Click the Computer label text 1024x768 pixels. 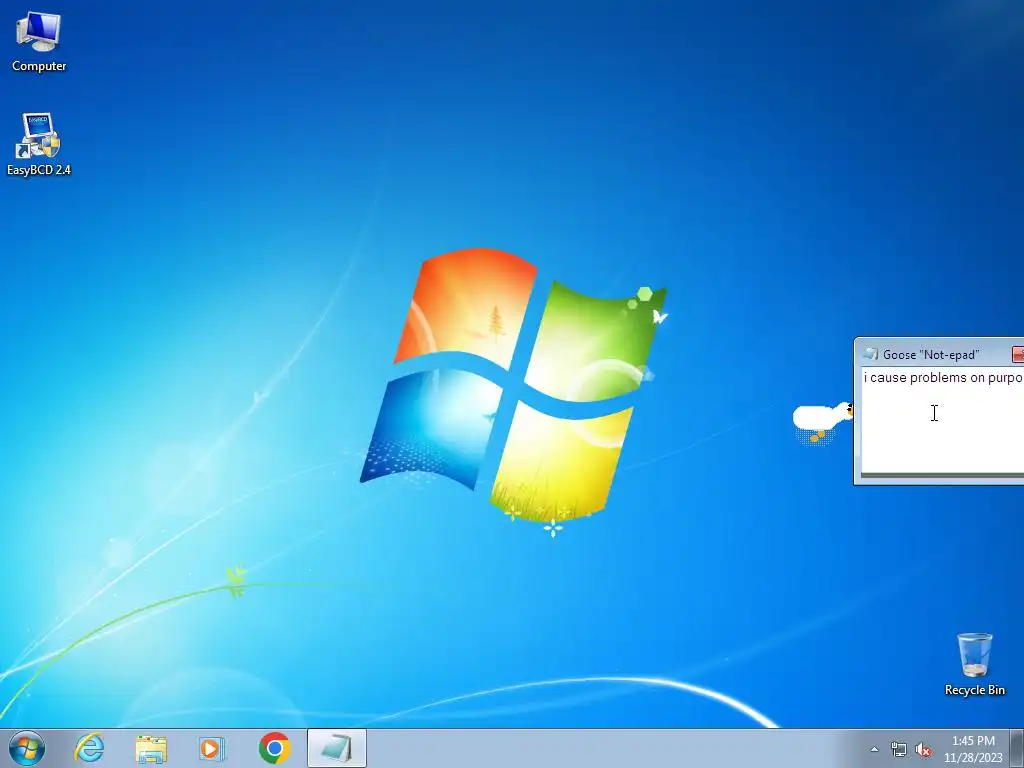coord(39,66)
